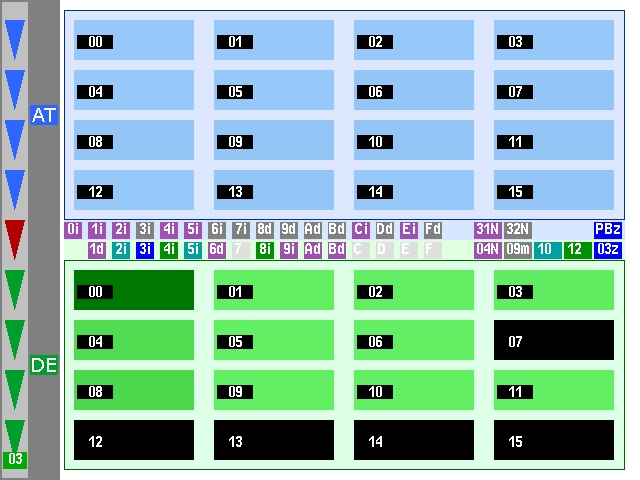
Task: Click green cell 10 in DE panel
Action: point(414,390)
